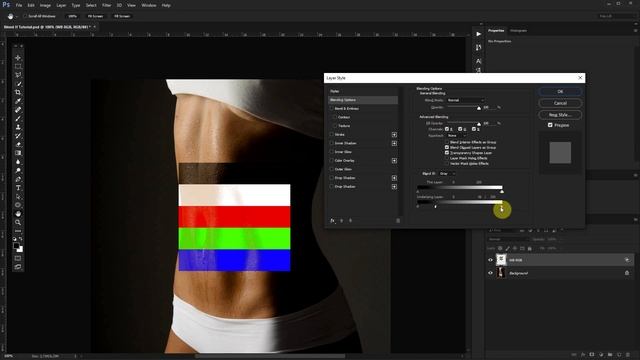Click Layers panel add layer style icon
Screen dimensions: 640x360
point(583,355)
